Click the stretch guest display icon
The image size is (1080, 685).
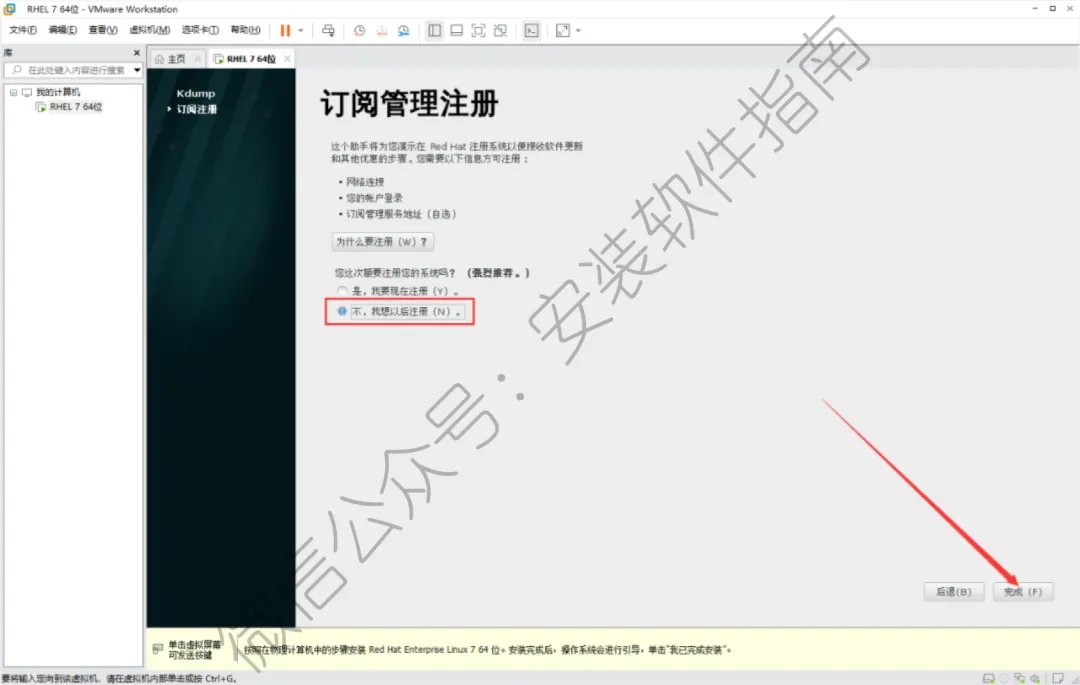[563, 30]
